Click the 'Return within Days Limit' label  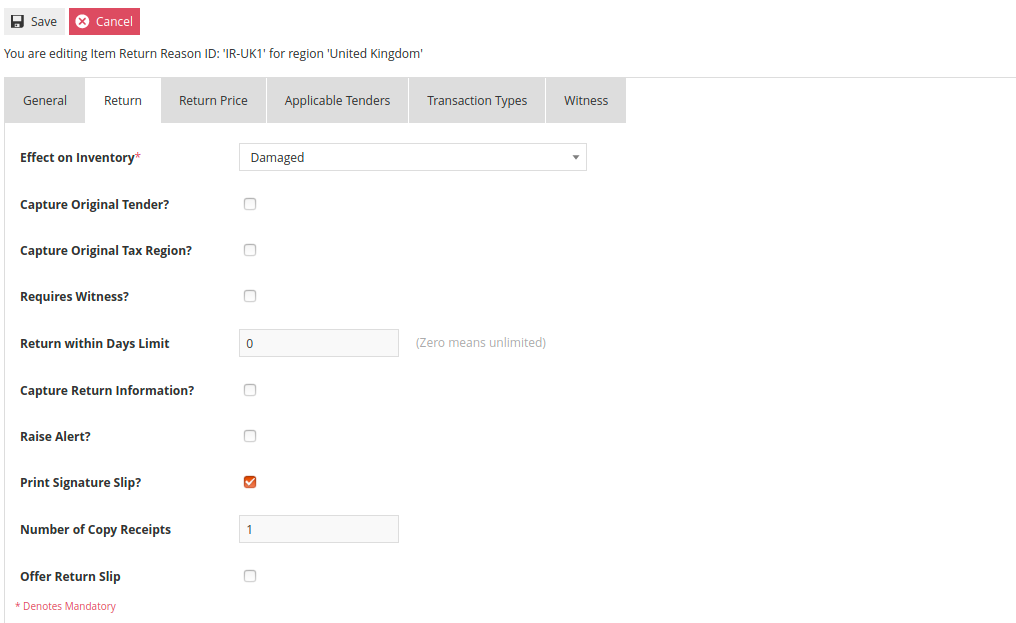95,344
